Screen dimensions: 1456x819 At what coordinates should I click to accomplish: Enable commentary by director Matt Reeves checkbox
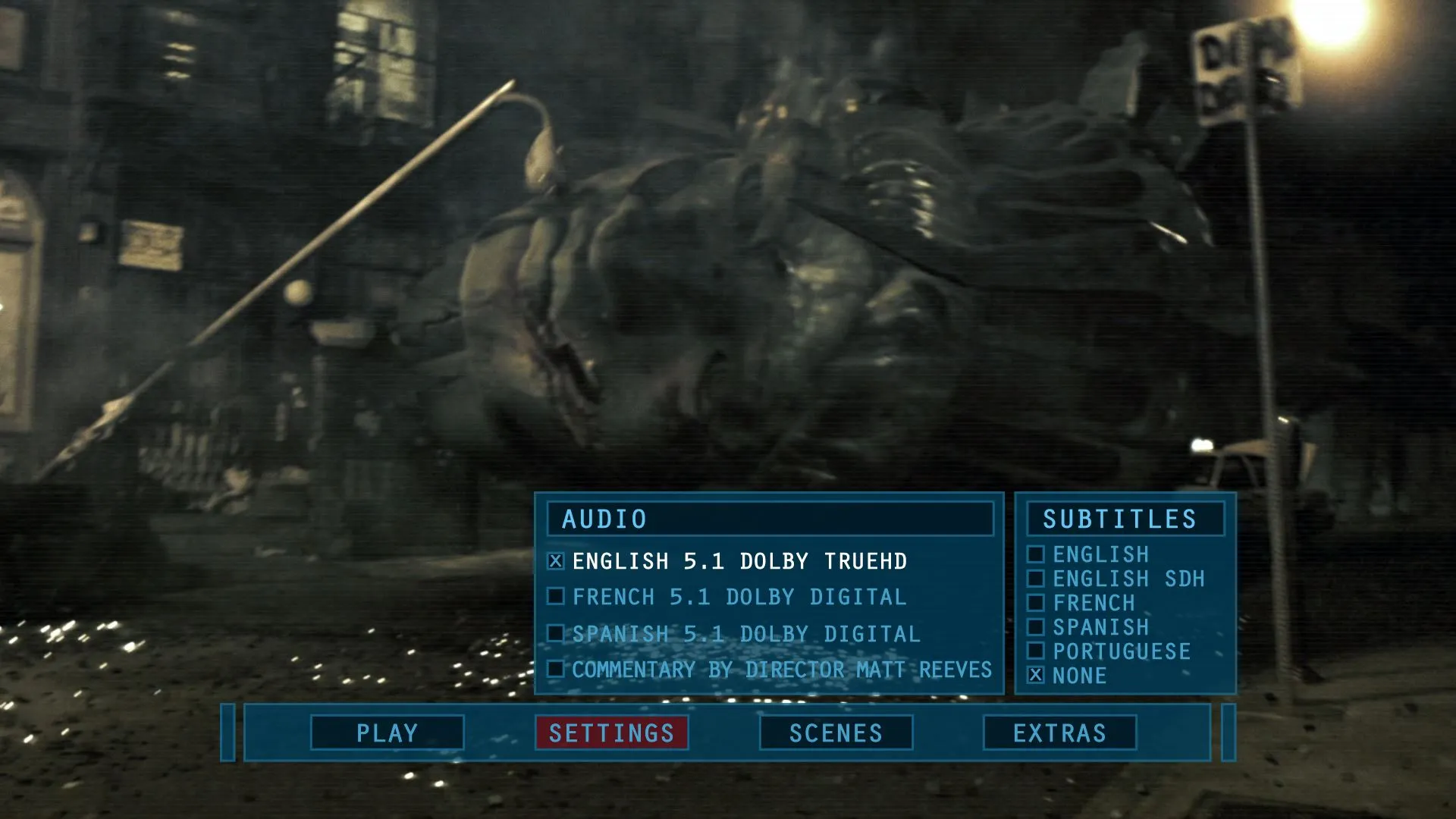click(556, 669)
